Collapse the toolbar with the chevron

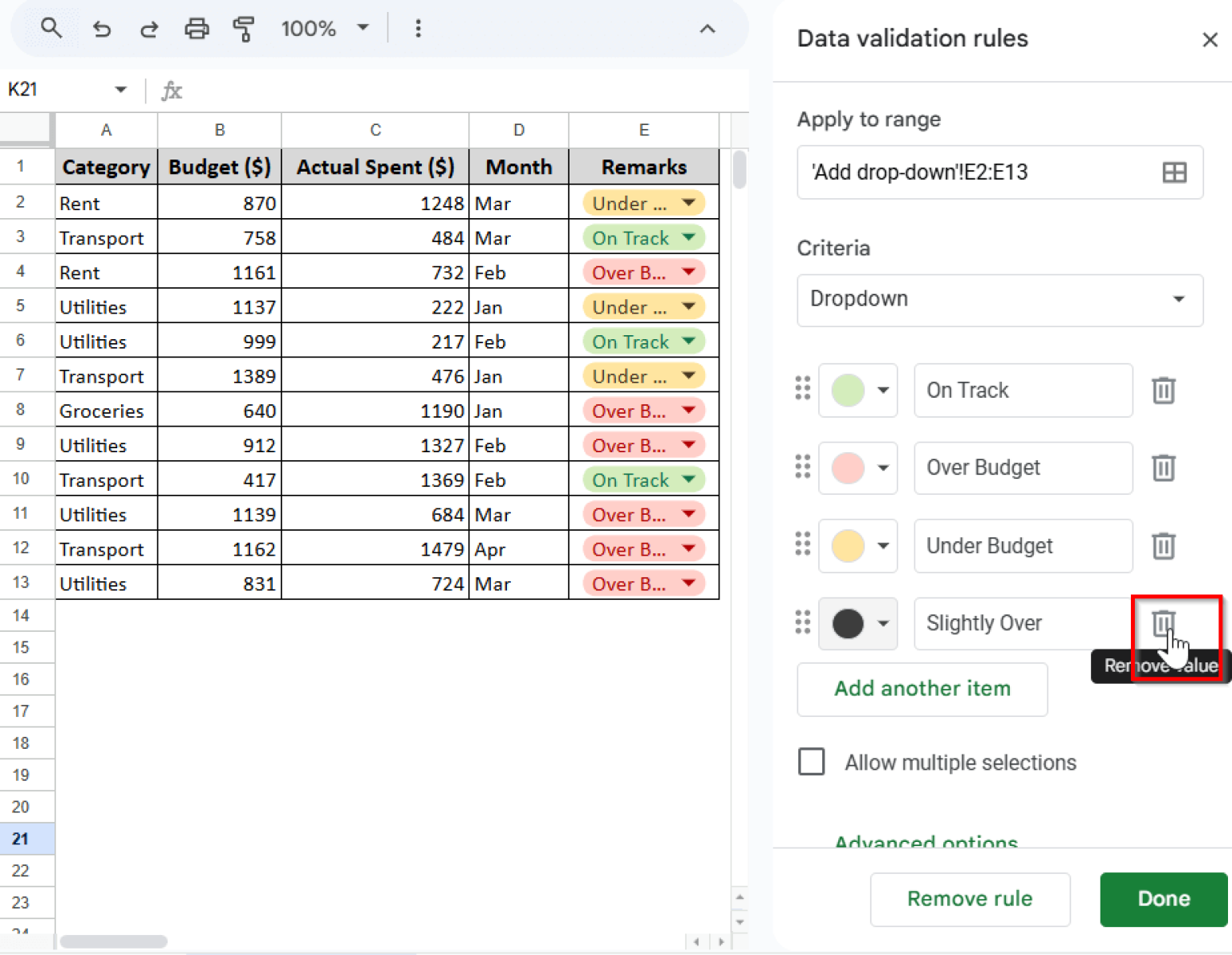point(707,28)
